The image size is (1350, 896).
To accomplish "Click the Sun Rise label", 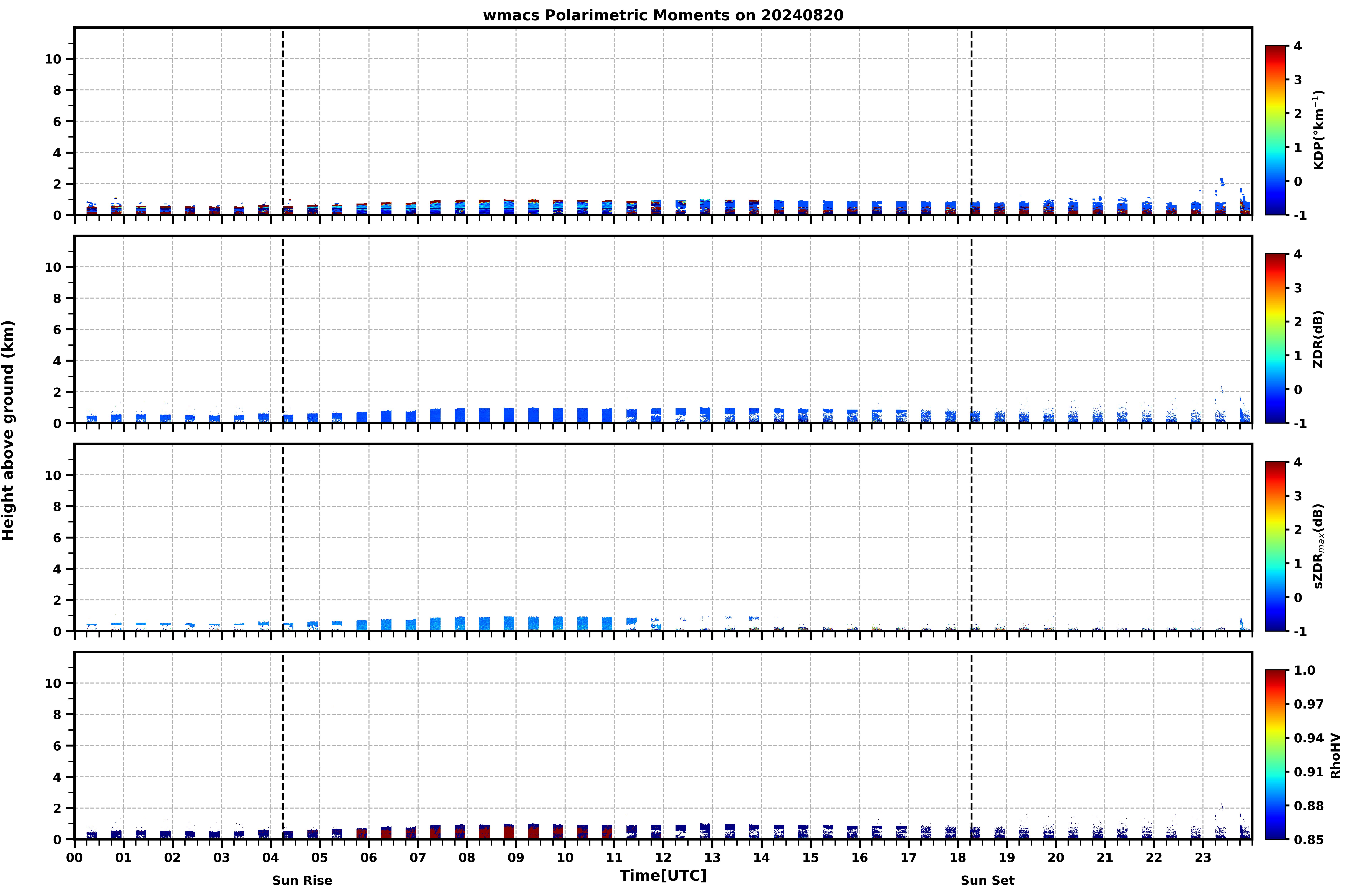I will [x=302, y=881].
